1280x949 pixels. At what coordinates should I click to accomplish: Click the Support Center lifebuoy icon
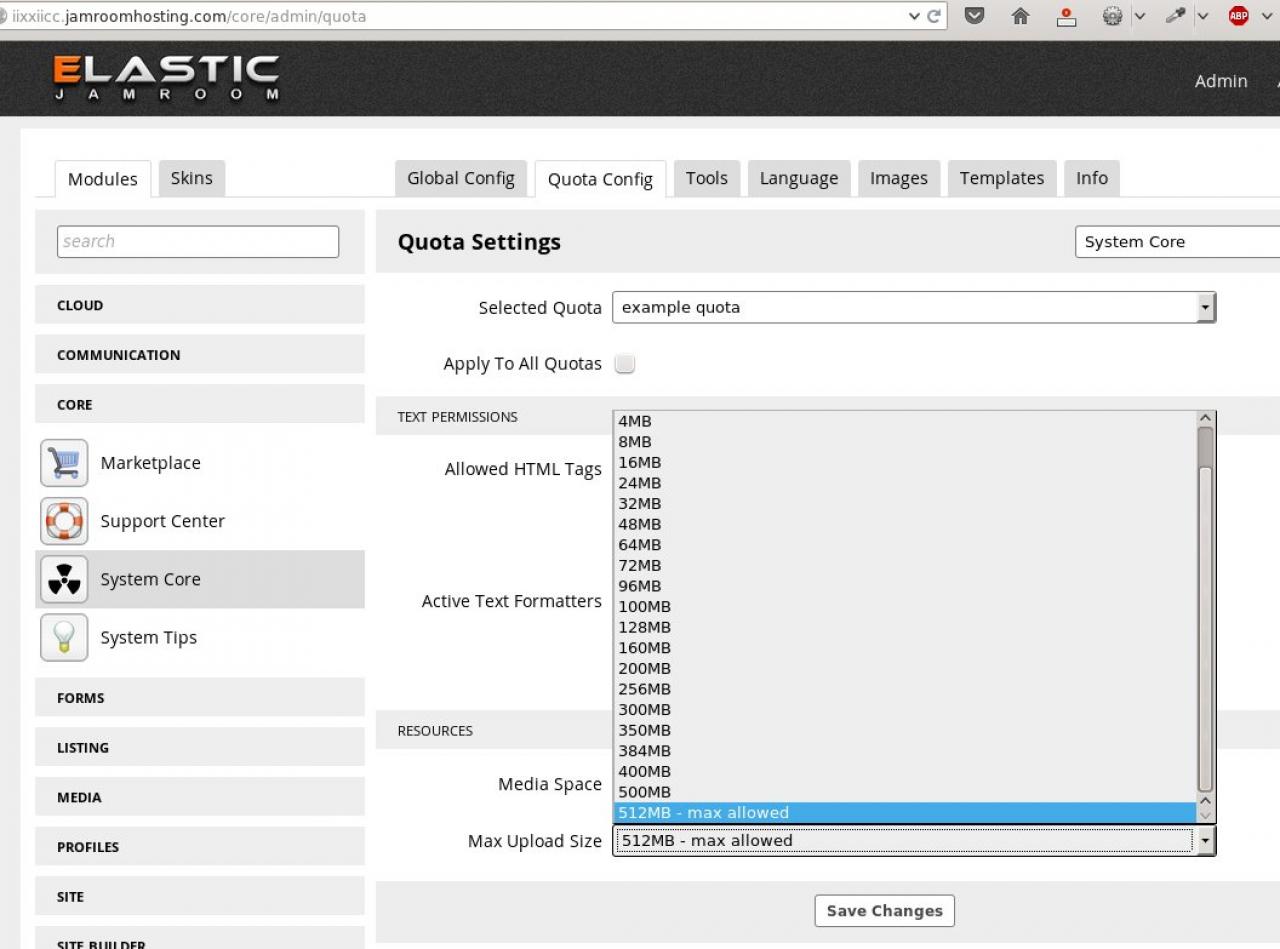(x=64, y=521)
